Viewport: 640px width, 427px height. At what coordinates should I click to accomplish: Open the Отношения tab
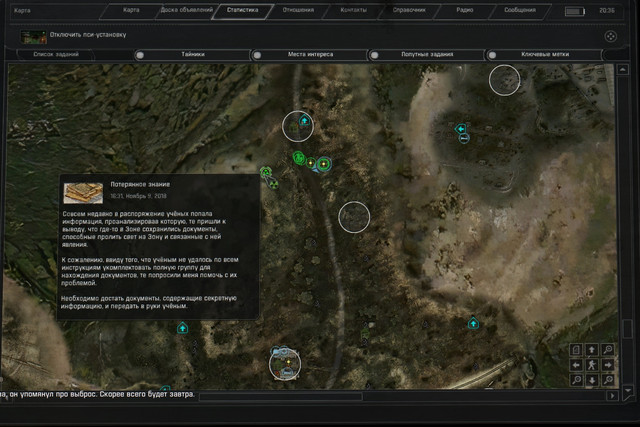click(298, 10)
